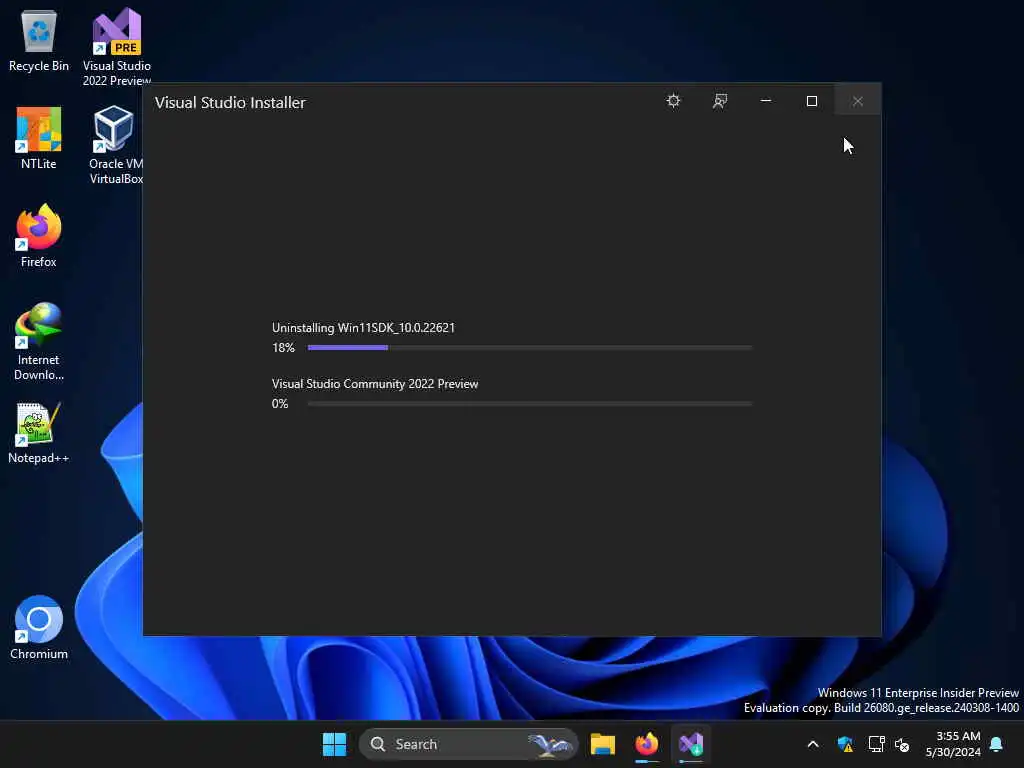Click the feedback icon in Installer title bar

(720, 101)
